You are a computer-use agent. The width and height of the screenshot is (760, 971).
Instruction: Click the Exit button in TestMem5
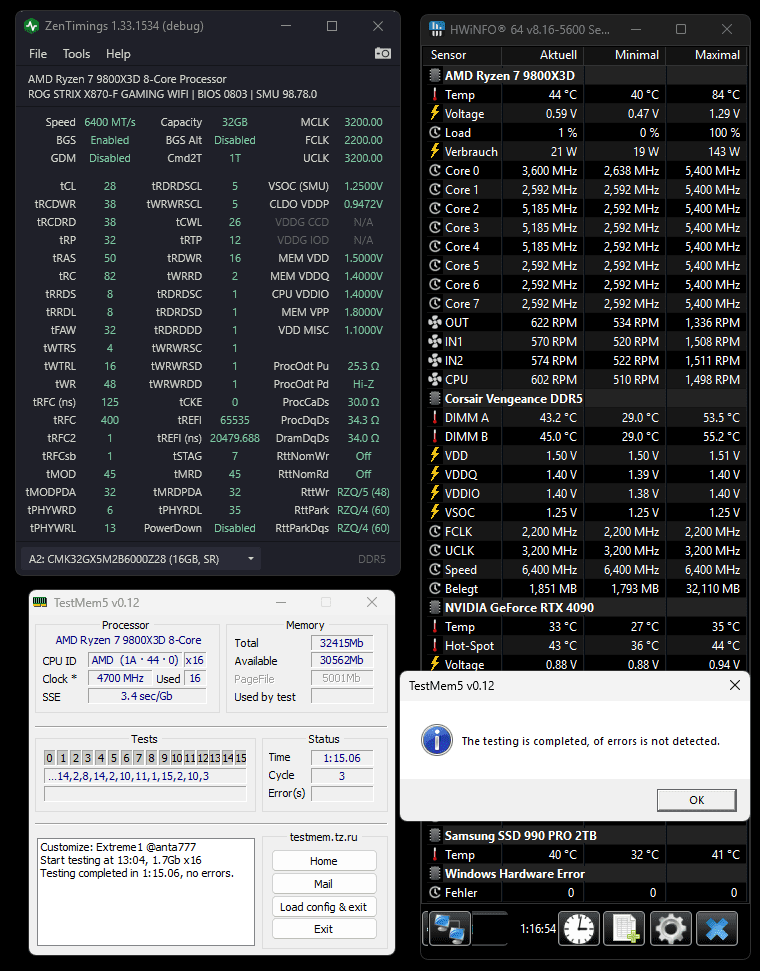[323, 929]
